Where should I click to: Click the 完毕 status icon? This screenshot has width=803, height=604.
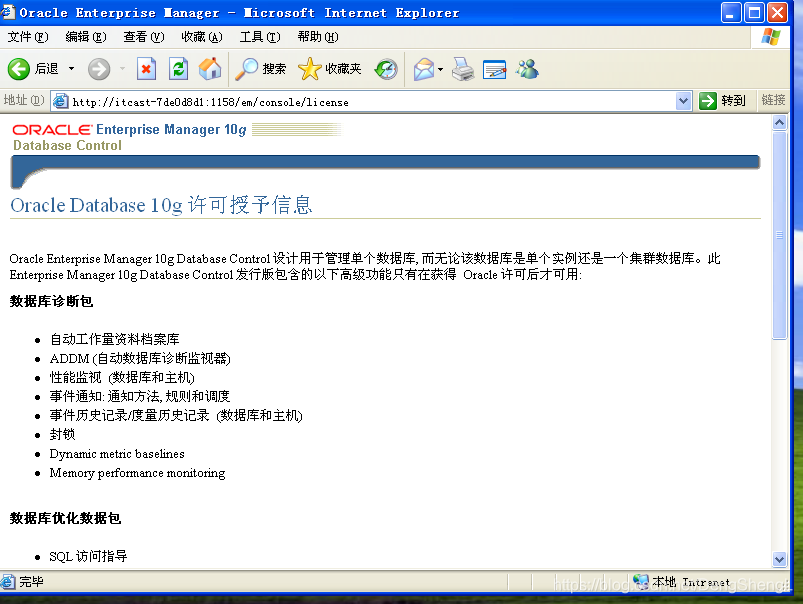8,581
